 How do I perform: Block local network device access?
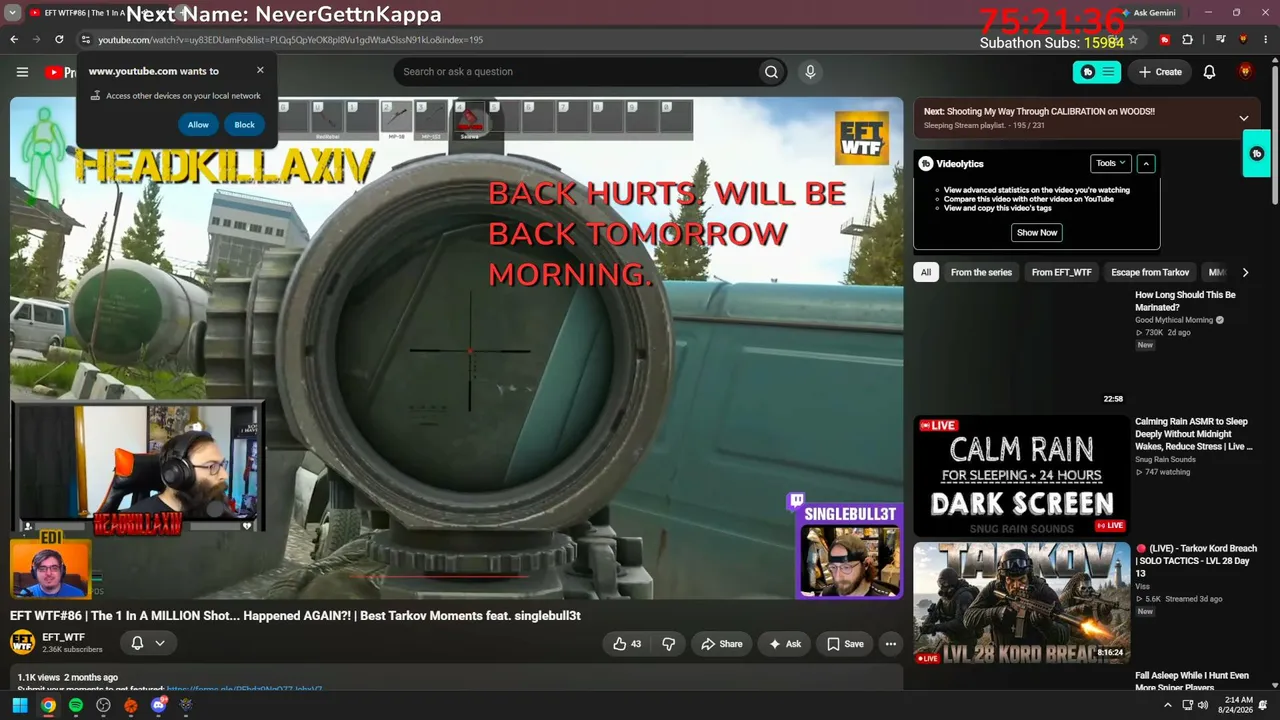click(x=245, y=124)
